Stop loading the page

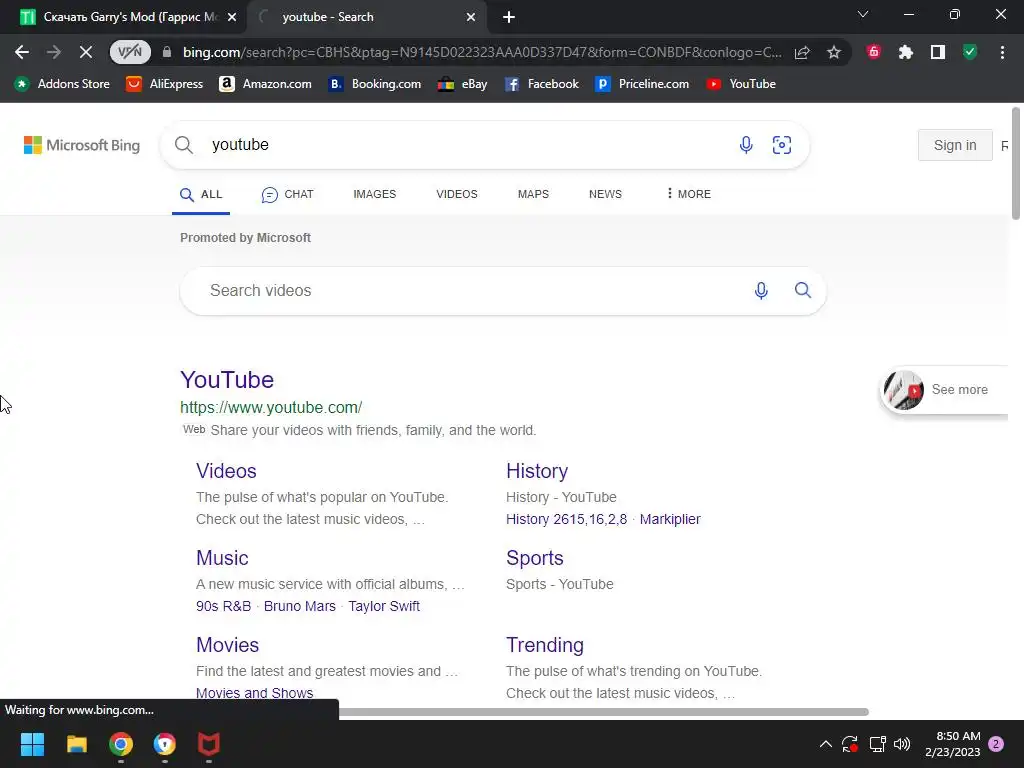tap(86, 52)
